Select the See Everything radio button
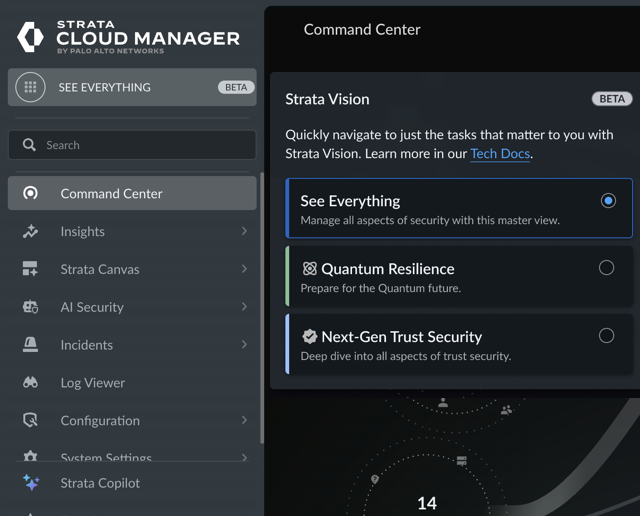 (608, 201)
